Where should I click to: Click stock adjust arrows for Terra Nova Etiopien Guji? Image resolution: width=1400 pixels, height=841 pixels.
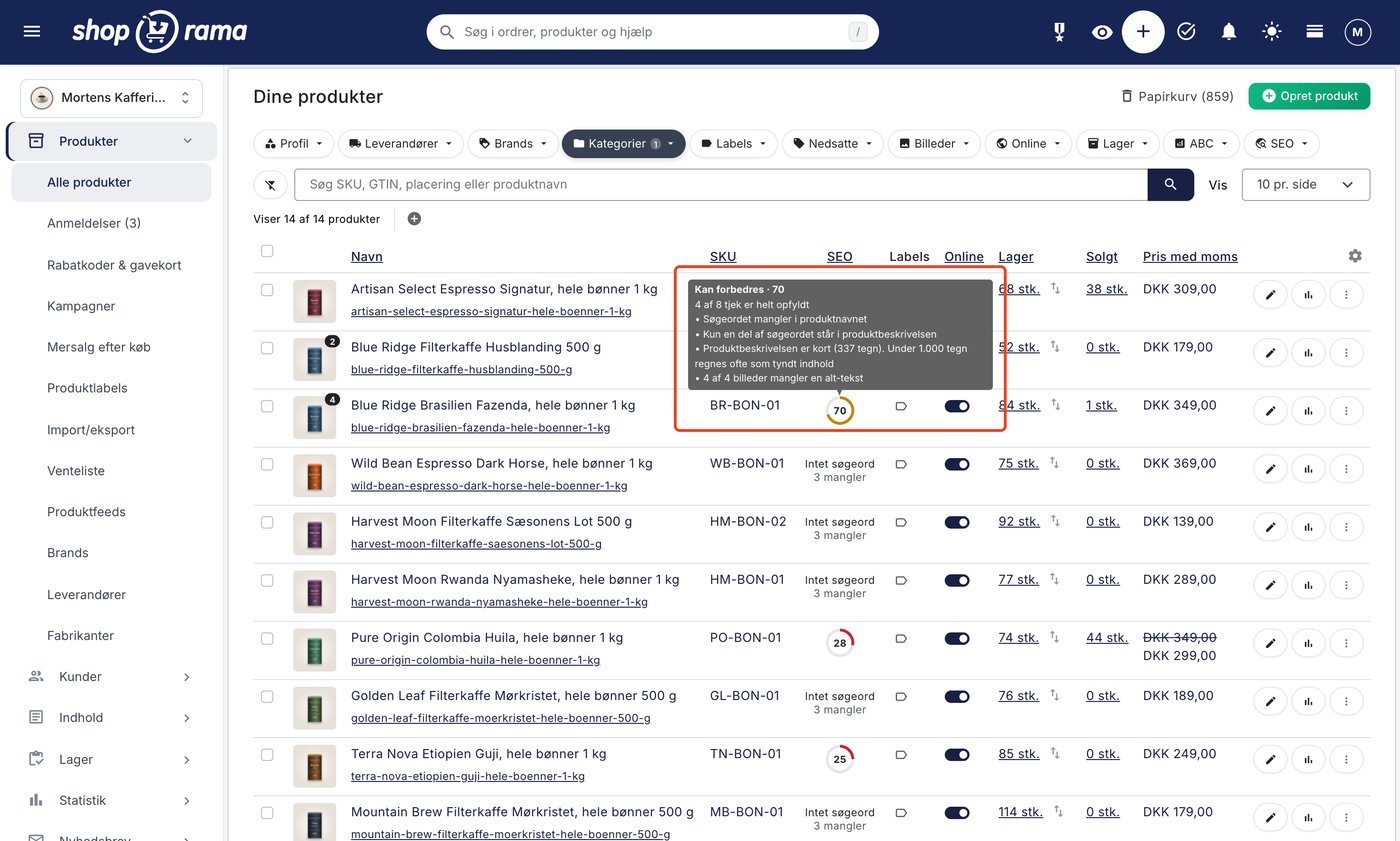point(1055,754)
